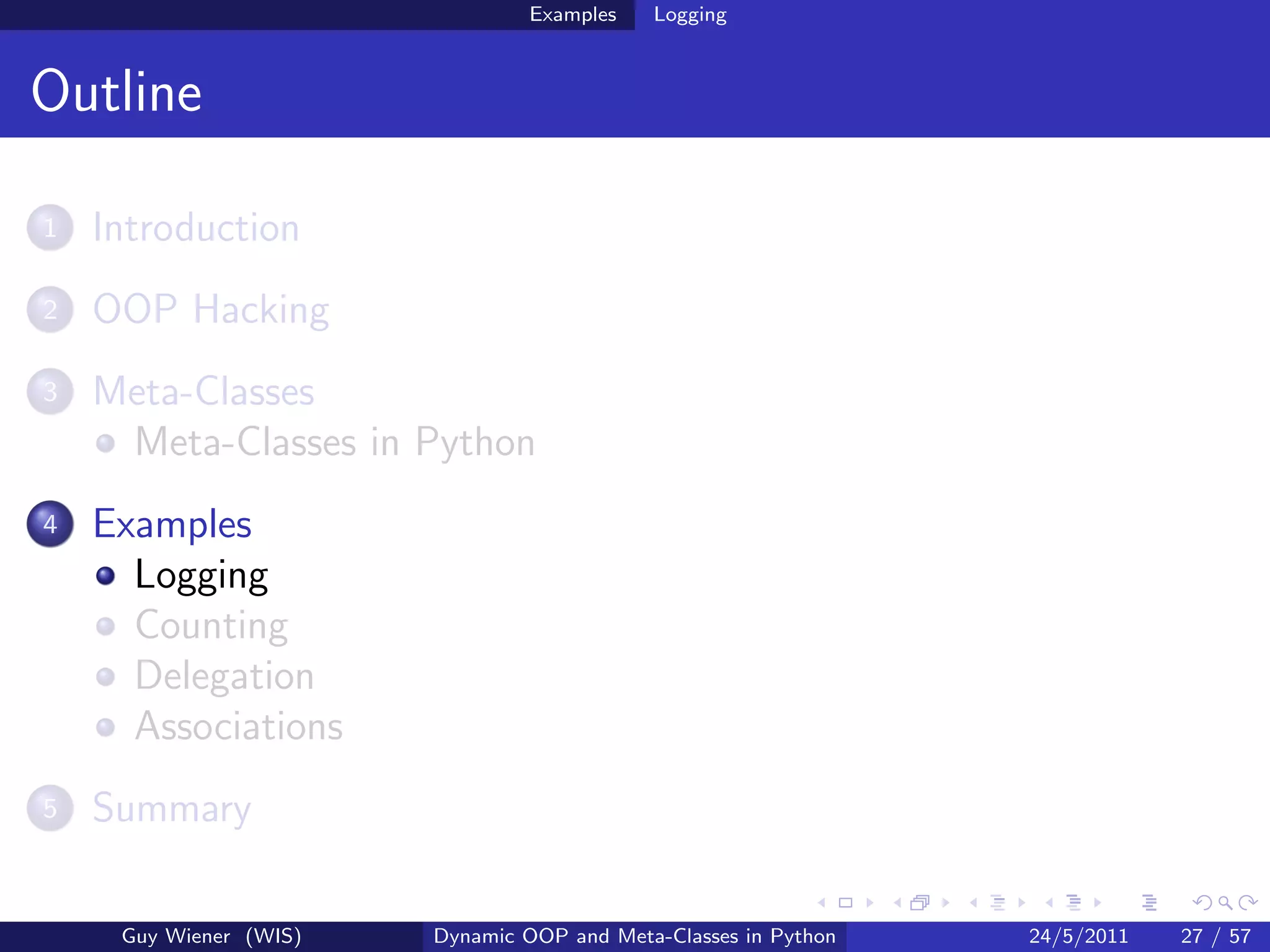Open the Delegation subsection
Viewport: 1270px width, 952px height.
224,676
